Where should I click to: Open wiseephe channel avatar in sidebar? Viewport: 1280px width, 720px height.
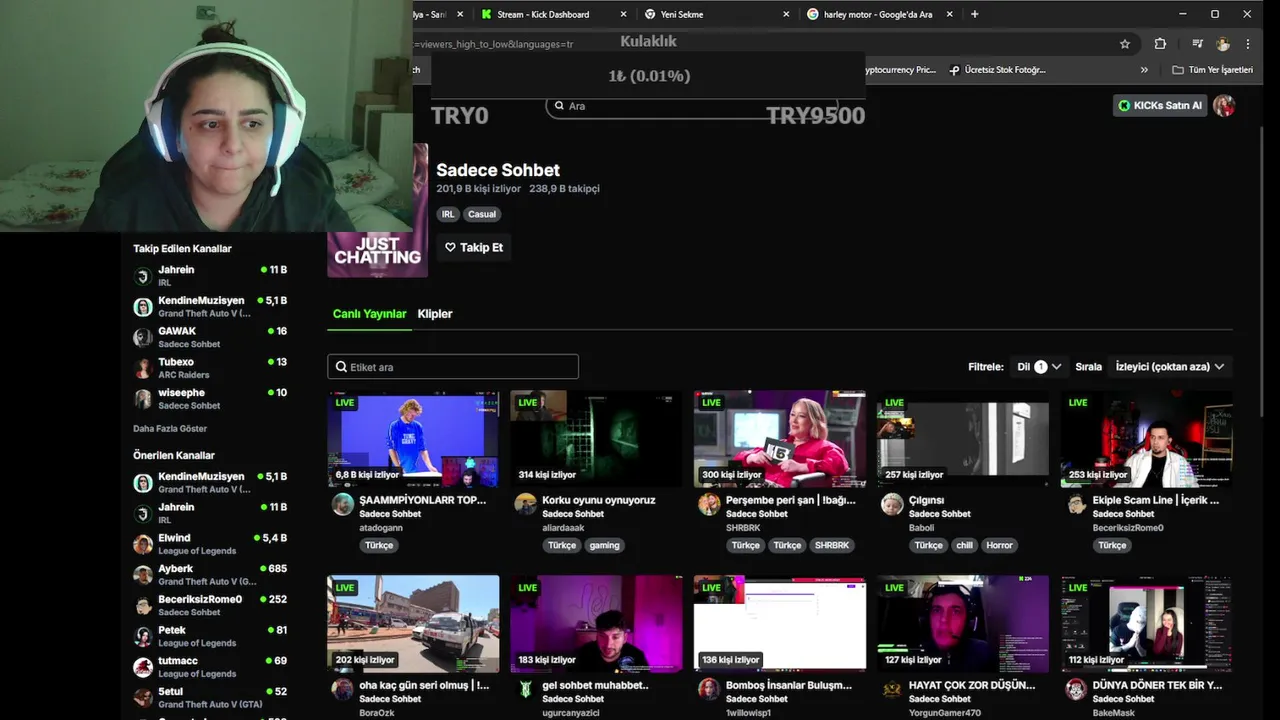[143, 399]
